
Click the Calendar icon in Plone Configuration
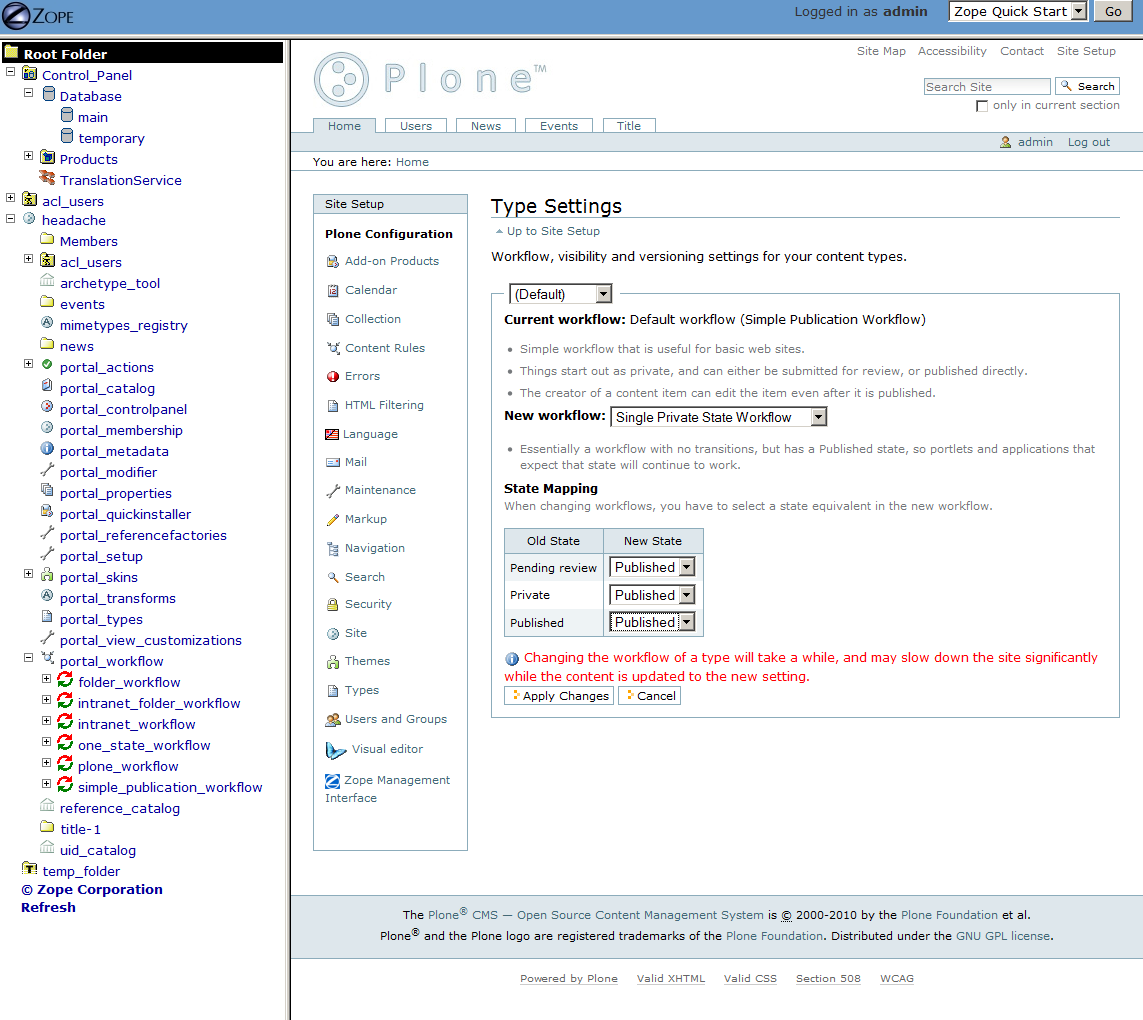[332, 290]
